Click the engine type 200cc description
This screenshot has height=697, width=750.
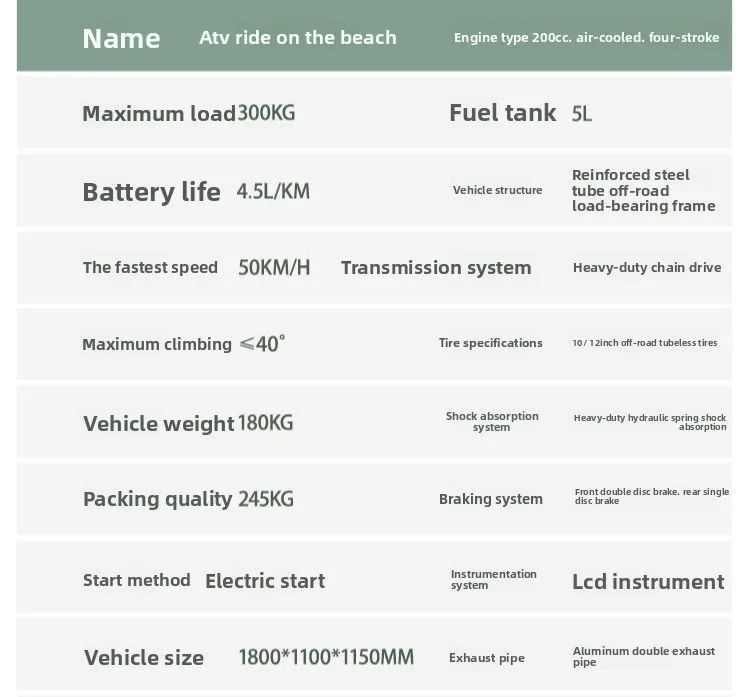pyautogui.click(x=586, y=37)
